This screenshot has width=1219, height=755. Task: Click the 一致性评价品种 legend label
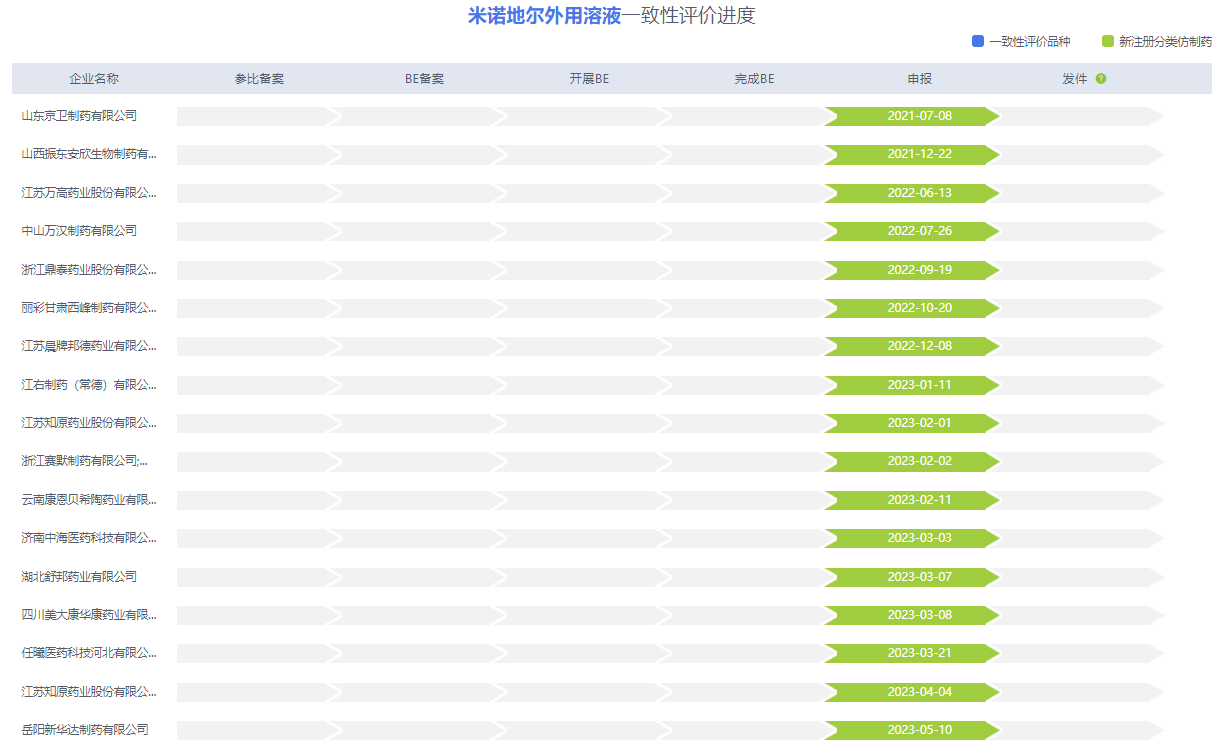(x=1030, y=42)
